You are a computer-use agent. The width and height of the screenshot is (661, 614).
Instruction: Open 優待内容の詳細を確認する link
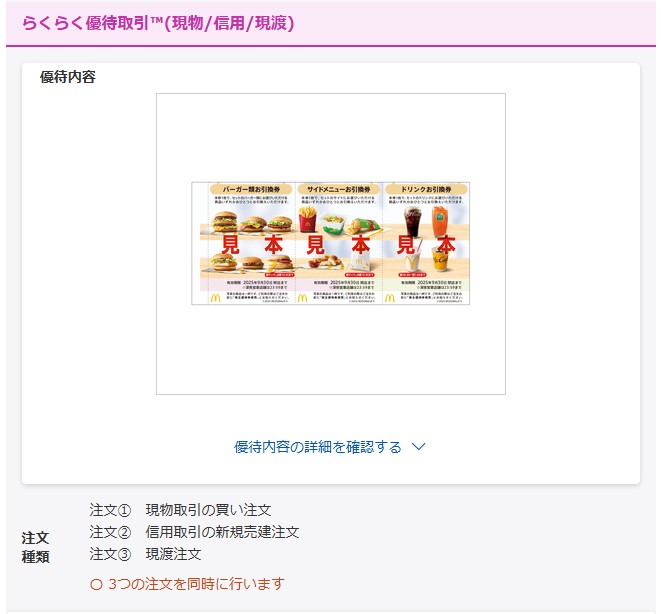coord(318,447)
